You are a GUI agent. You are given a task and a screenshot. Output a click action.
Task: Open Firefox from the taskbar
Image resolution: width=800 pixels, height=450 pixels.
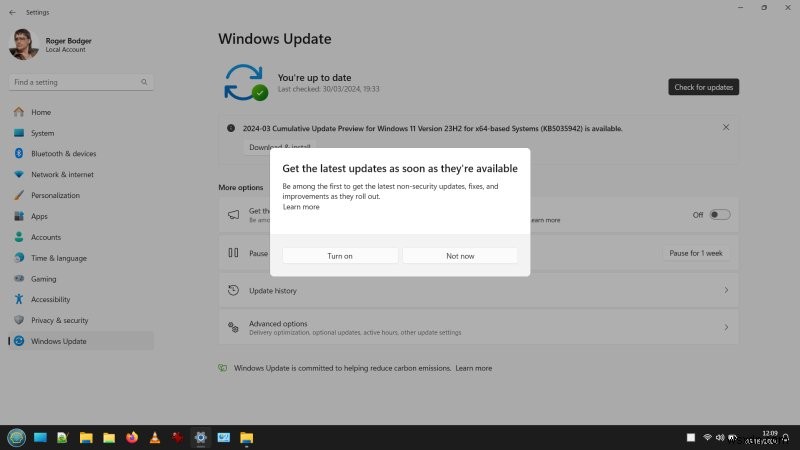132,437
